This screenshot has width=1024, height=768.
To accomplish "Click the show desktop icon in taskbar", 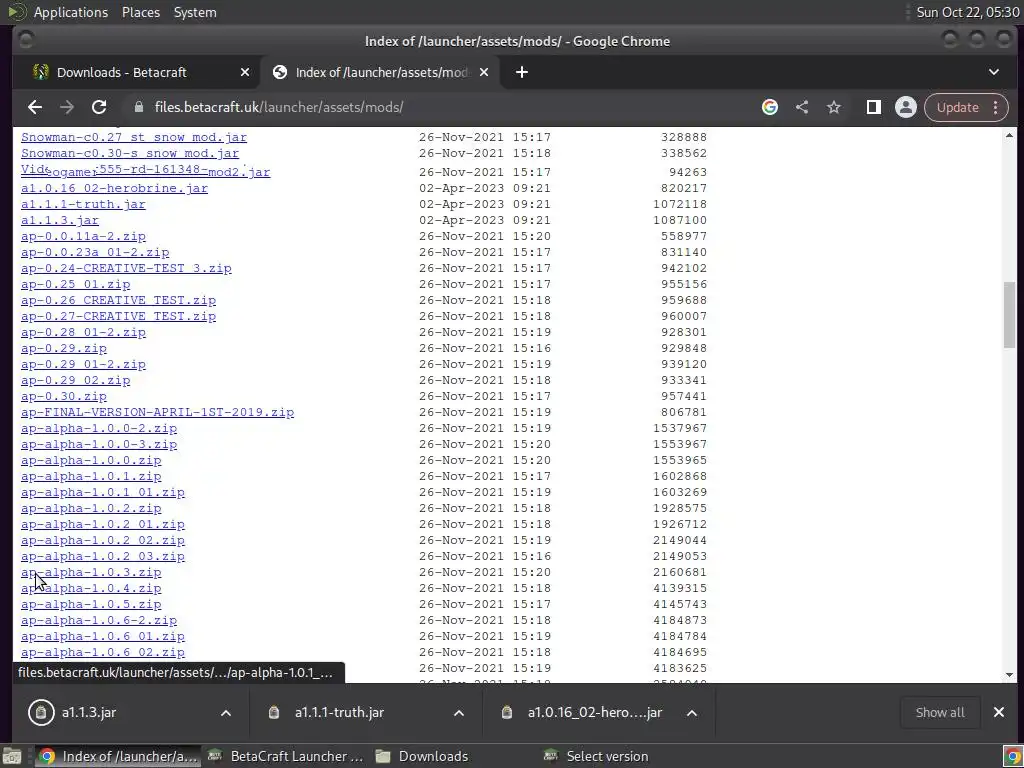I will 12,756.
